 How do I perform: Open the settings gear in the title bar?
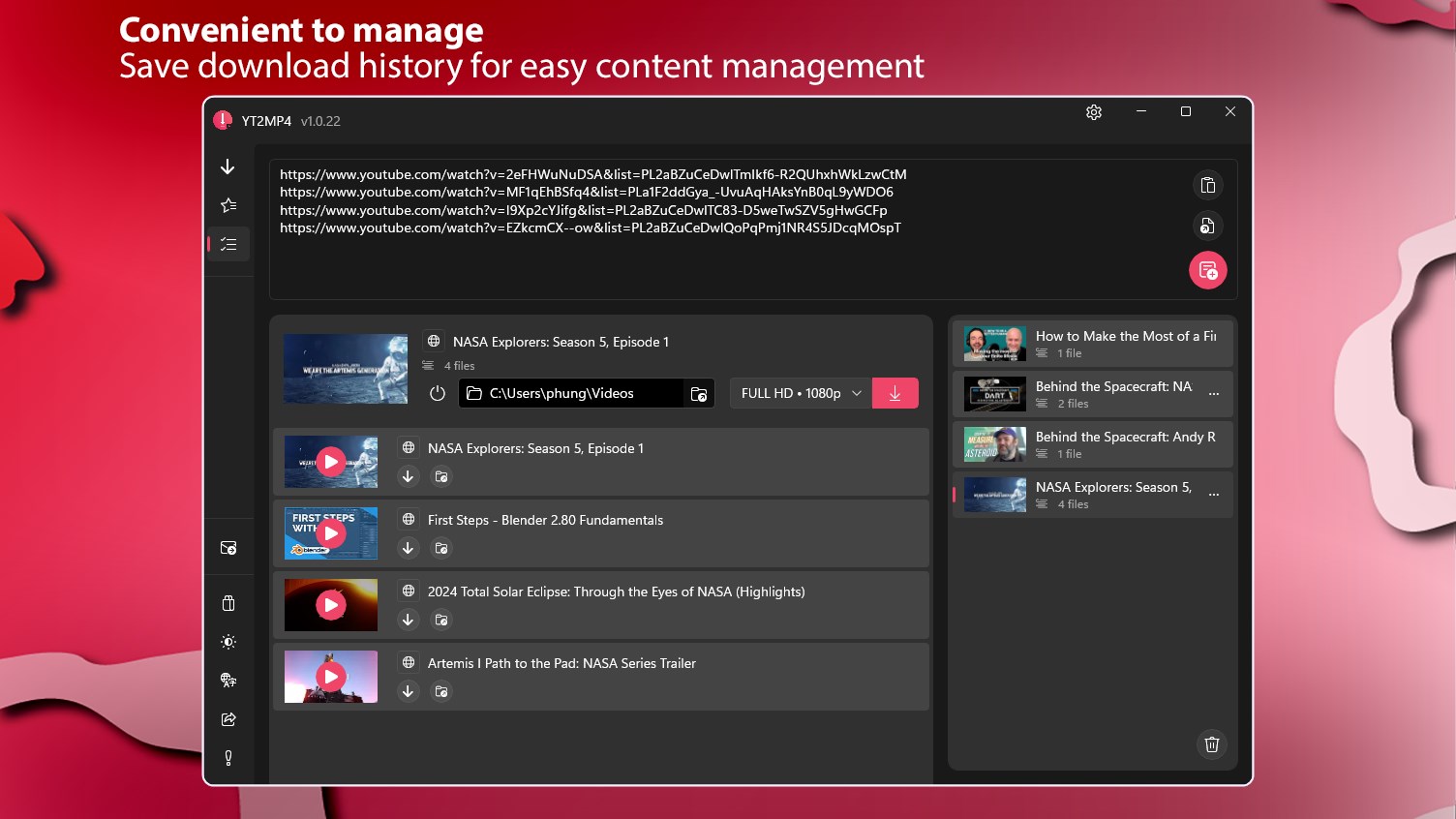coord(1094,112)
